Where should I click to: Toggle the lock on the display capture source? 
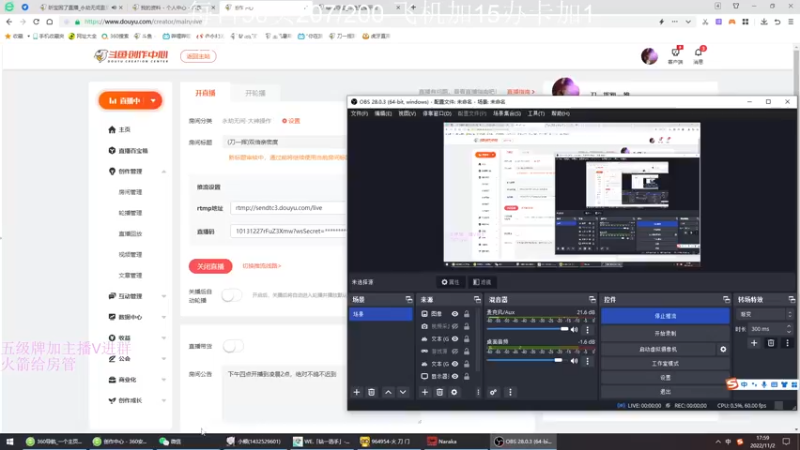(466, 377)
